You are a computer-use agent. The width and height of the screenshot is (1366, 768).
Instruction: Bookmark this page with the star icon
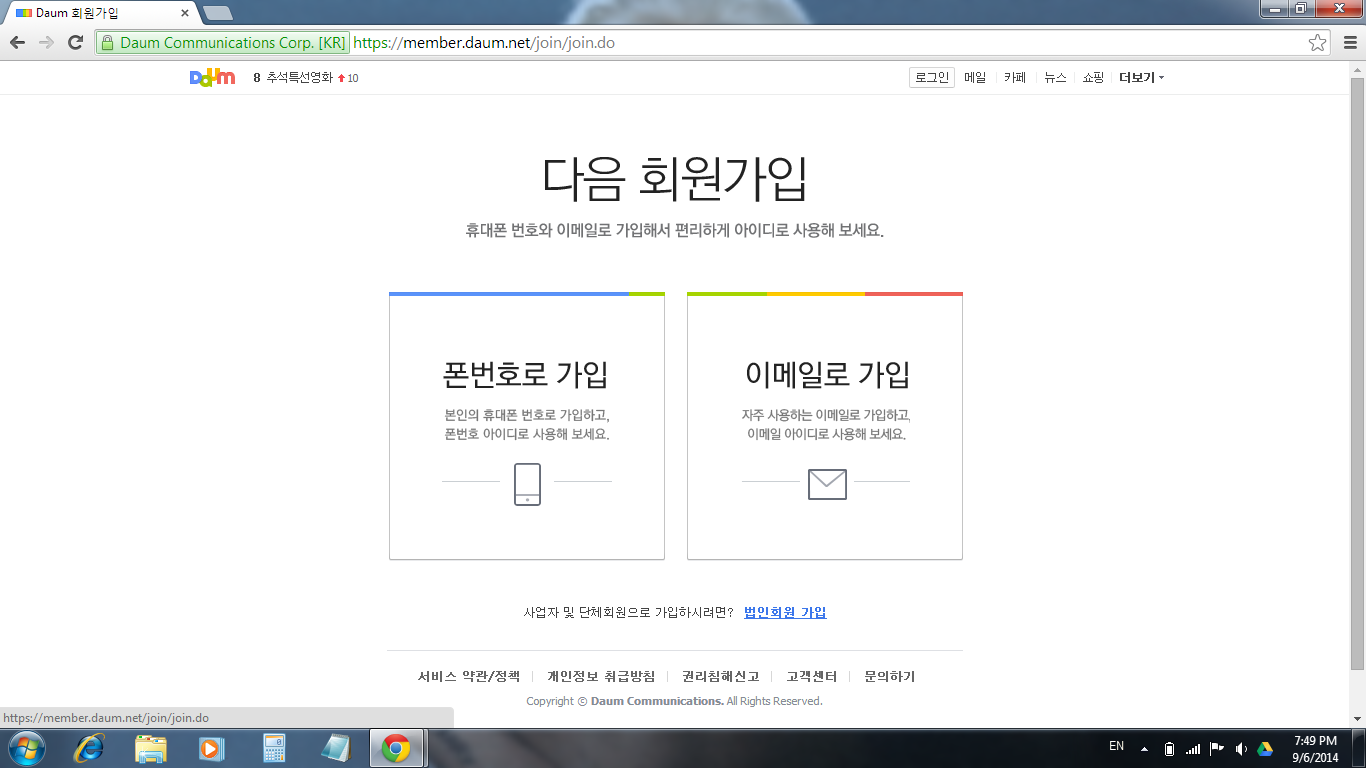[x=1318, y=42]
